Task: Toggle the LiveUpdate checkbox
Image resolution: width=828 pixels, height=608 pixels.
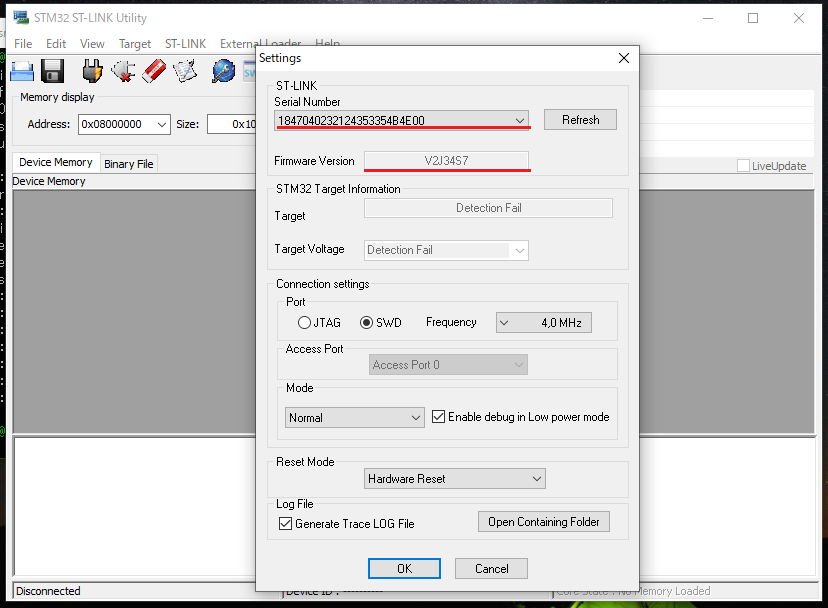Action: [x=743, y=166]
